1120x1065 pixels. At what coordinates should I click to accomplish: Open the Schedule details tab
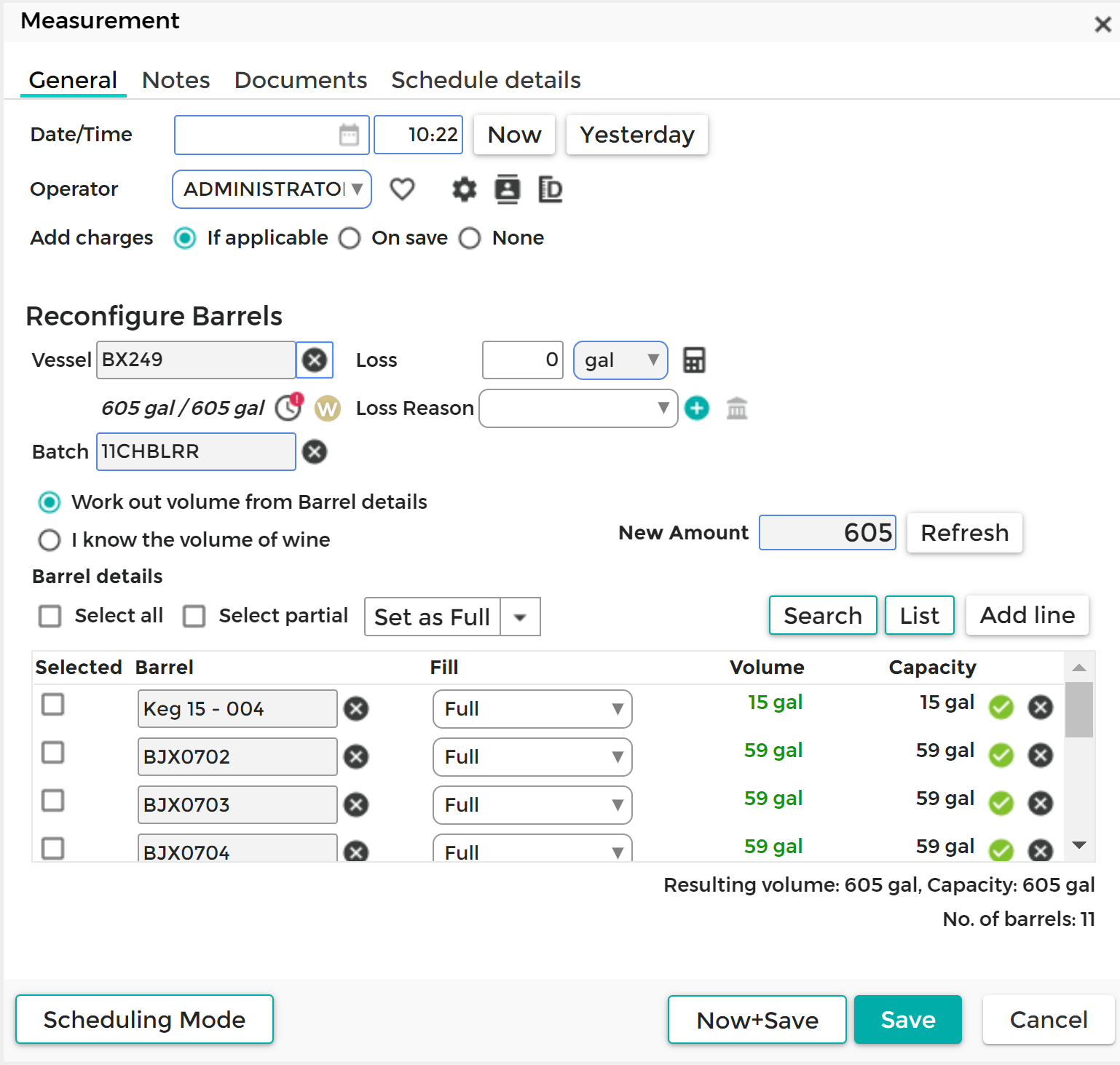(486, 80)
